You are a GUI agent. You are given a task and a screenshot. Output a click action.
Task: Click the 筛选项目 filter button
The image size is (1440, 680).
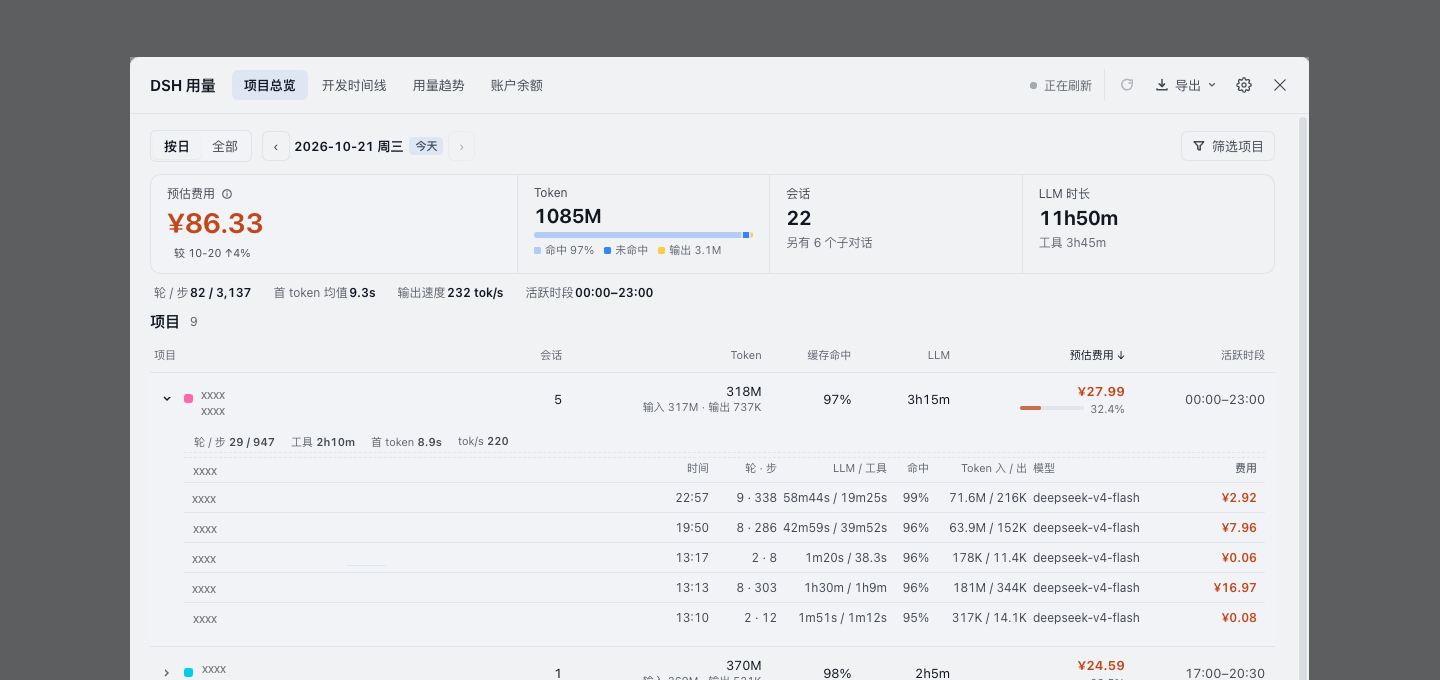(x=1228, y=146)
